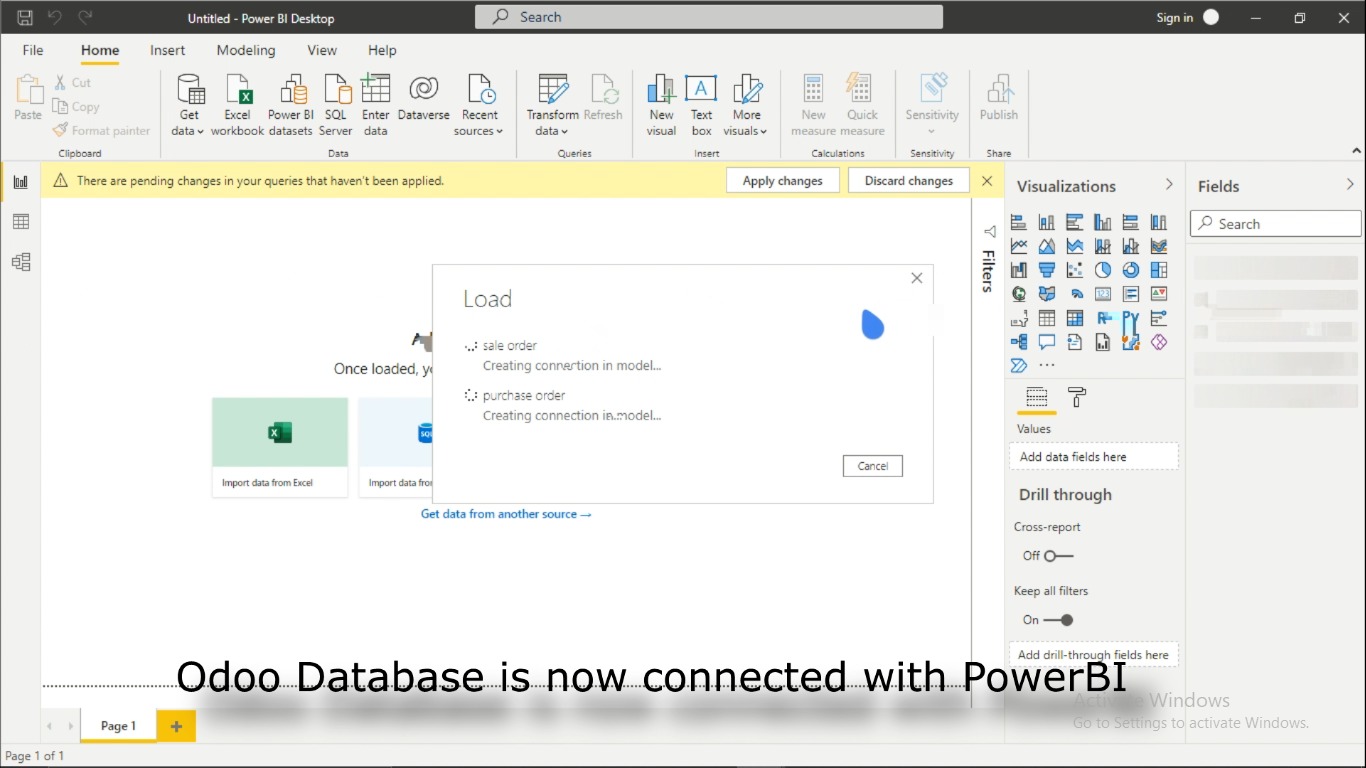The width and height of the screenshot is (1366, 768).
Task: Switch to Data view in left sidebar
Action: tap(21, 222)
